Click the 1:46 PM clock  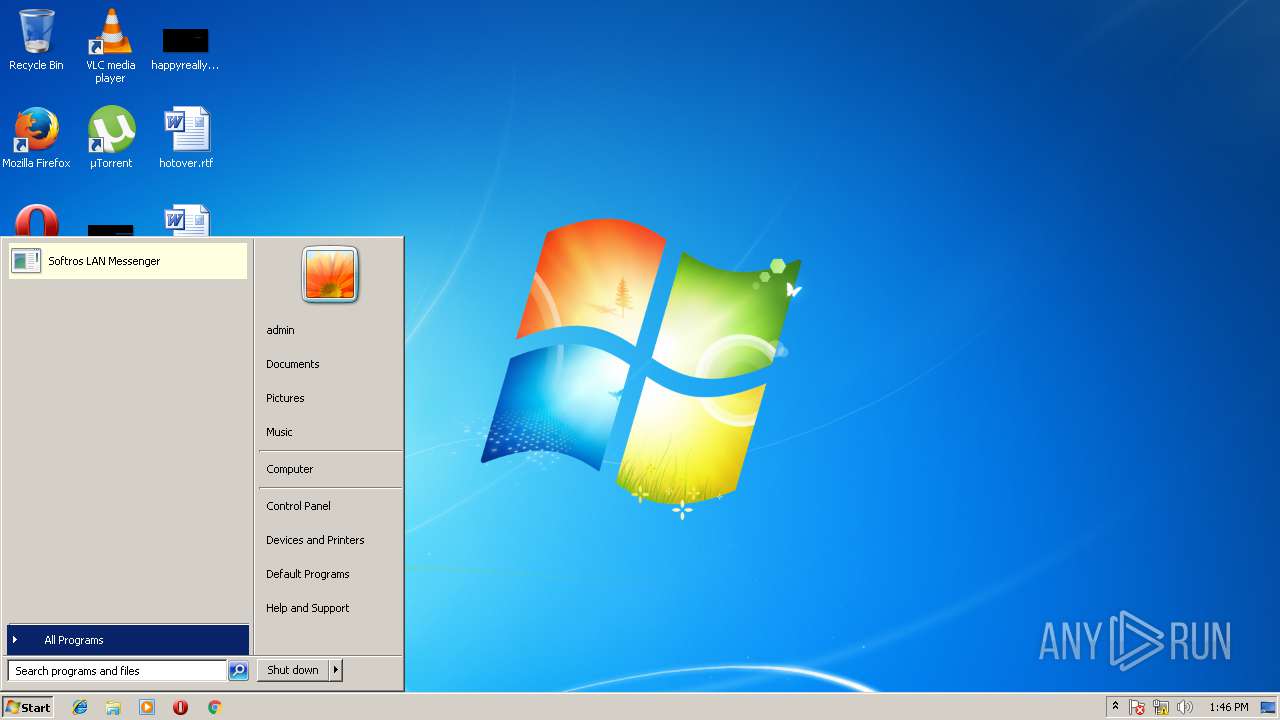tap(1228, 707)
